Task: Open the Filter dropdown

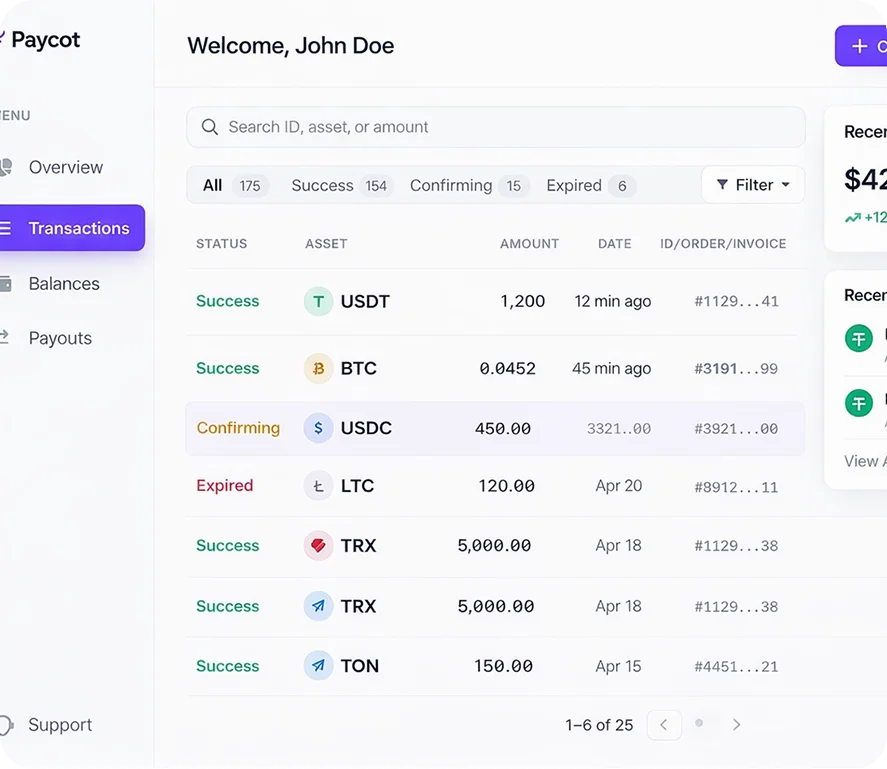Action: pyautogui.click(x=753, y=185)
